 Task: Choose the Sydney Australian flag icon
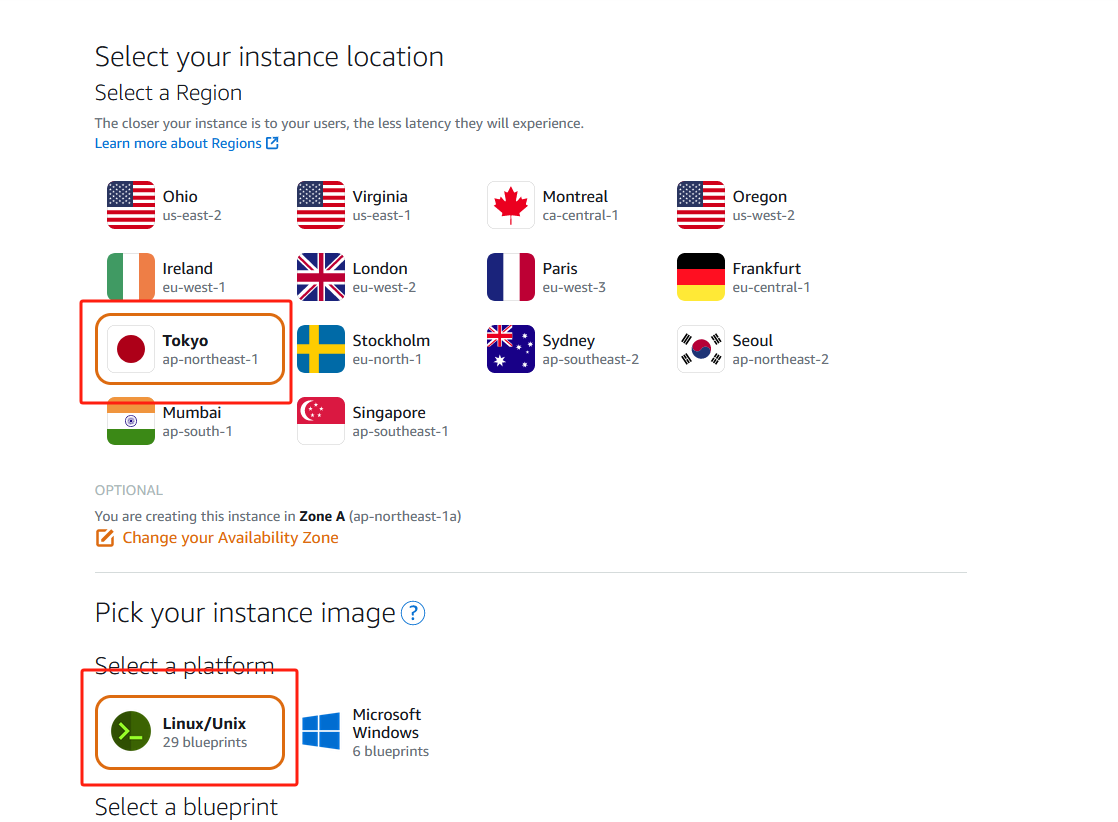pyautogui.click(x=511, y=349)
